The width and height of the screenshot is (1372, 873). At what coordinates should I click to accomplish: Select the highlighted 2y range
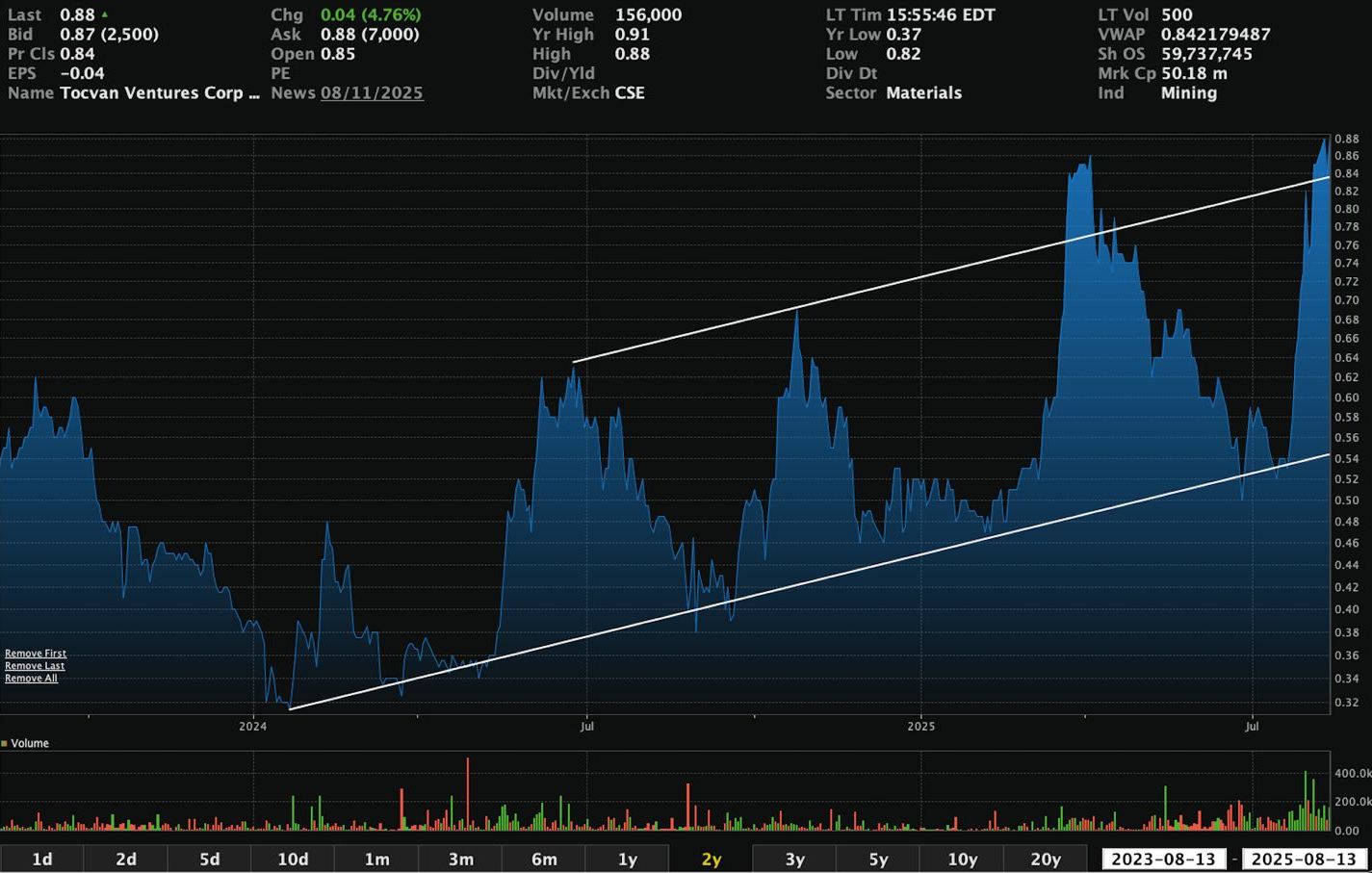pyautogui.click(x=712, y=859)
